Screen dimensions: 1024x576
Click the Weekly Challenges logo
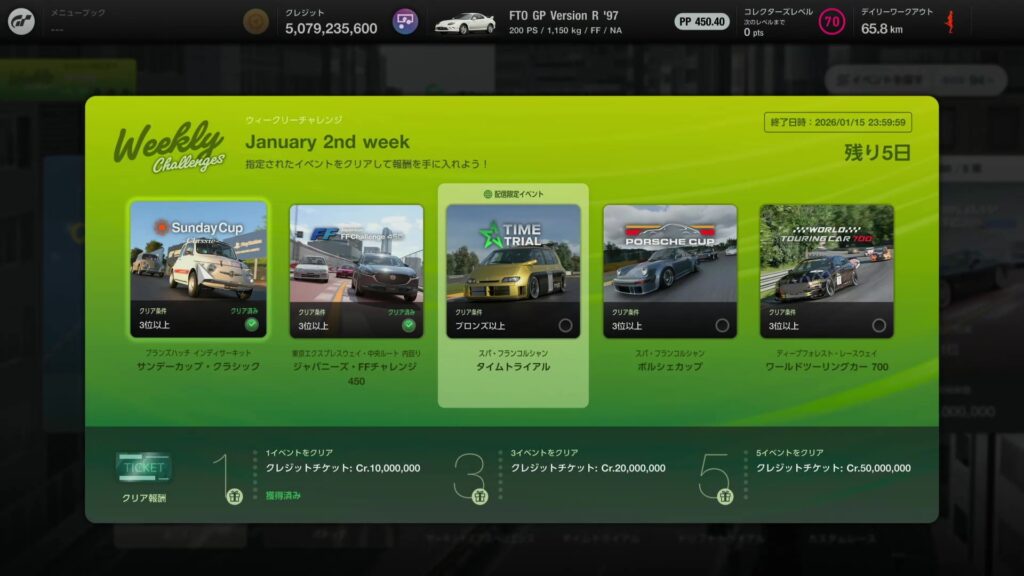169,147
